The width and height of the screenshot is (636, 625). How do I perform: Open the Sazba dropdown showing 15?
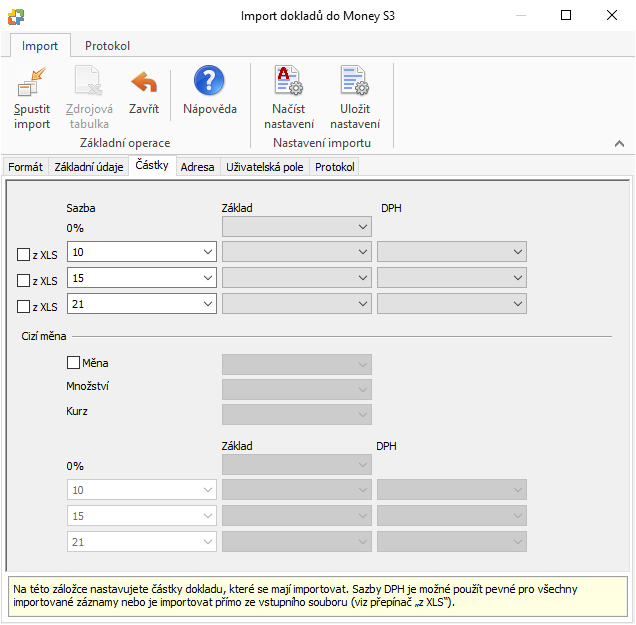(142, 278)
